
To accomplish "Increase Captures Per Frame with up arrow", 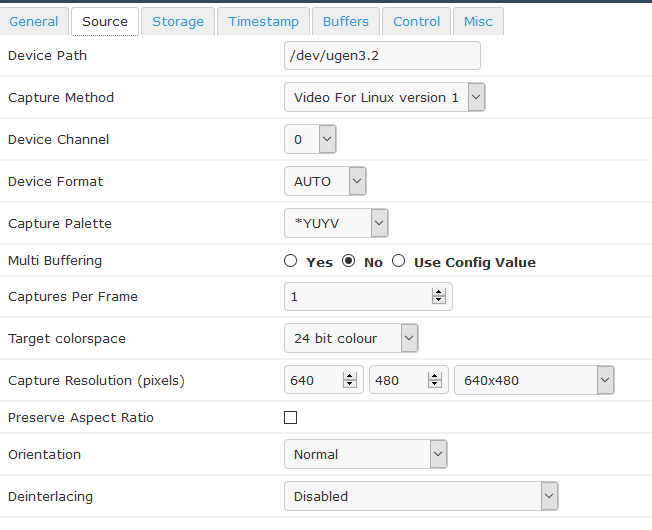I will coord(439,292).
